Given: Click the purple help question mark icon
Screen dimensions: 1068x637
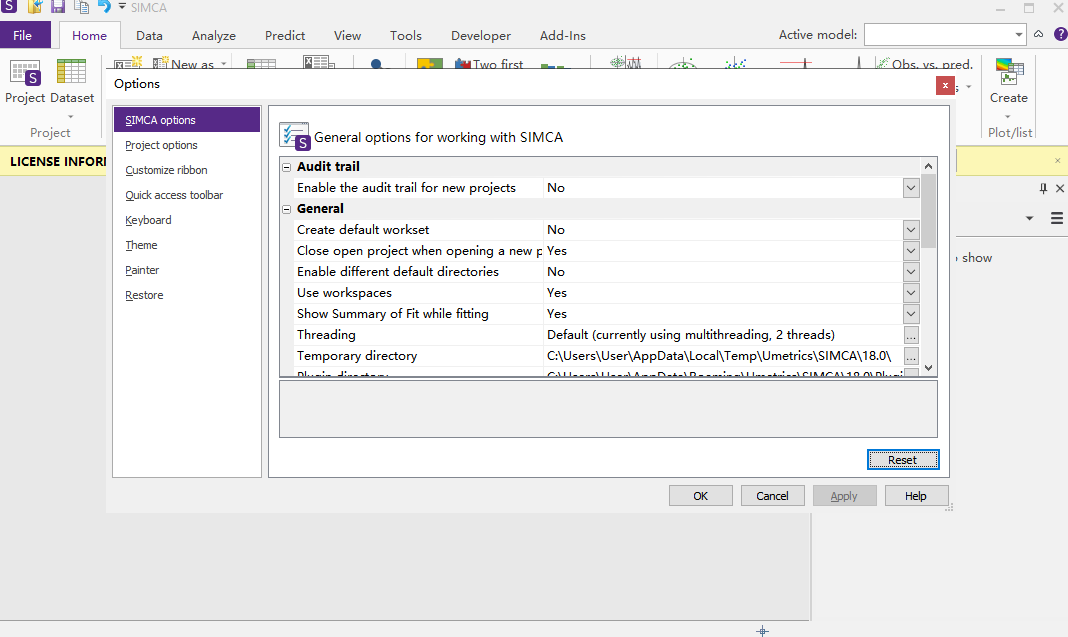Looking at the screenshot, I should pos(1061,34).
